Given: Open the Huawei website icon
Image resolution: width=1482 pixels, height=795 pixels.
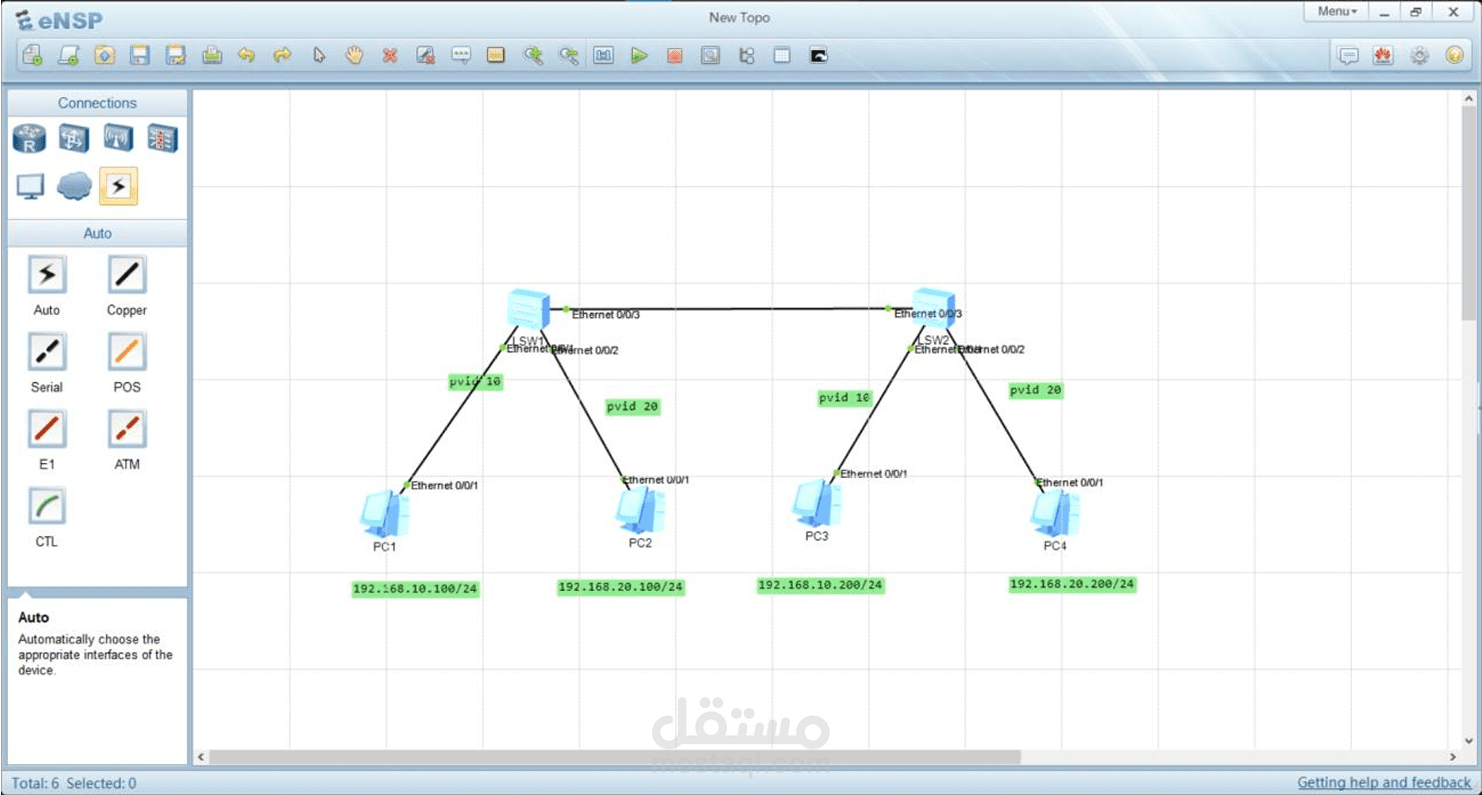Looking at the screenshot, I should (x=1383, y=56).
